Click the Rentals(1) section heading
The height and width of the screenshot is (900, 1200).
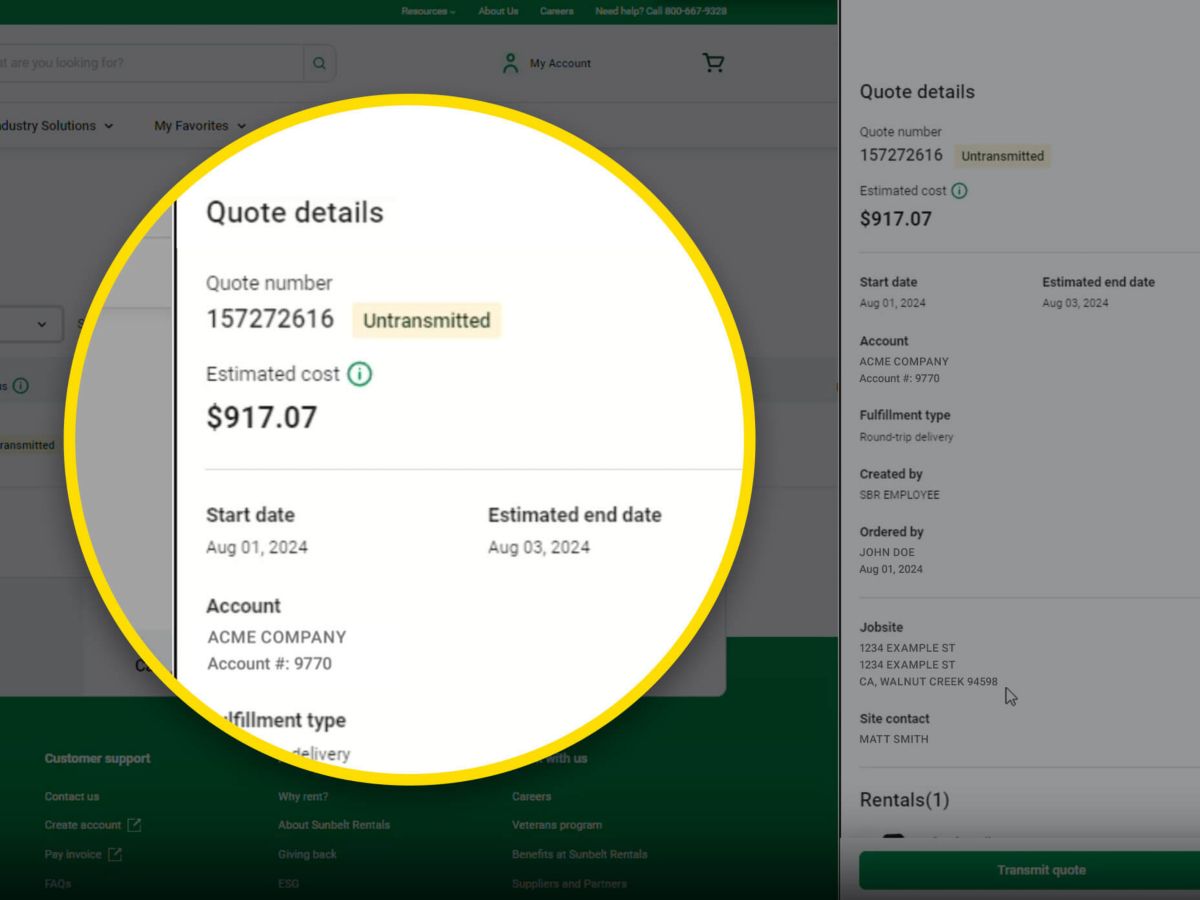point(904,800)
